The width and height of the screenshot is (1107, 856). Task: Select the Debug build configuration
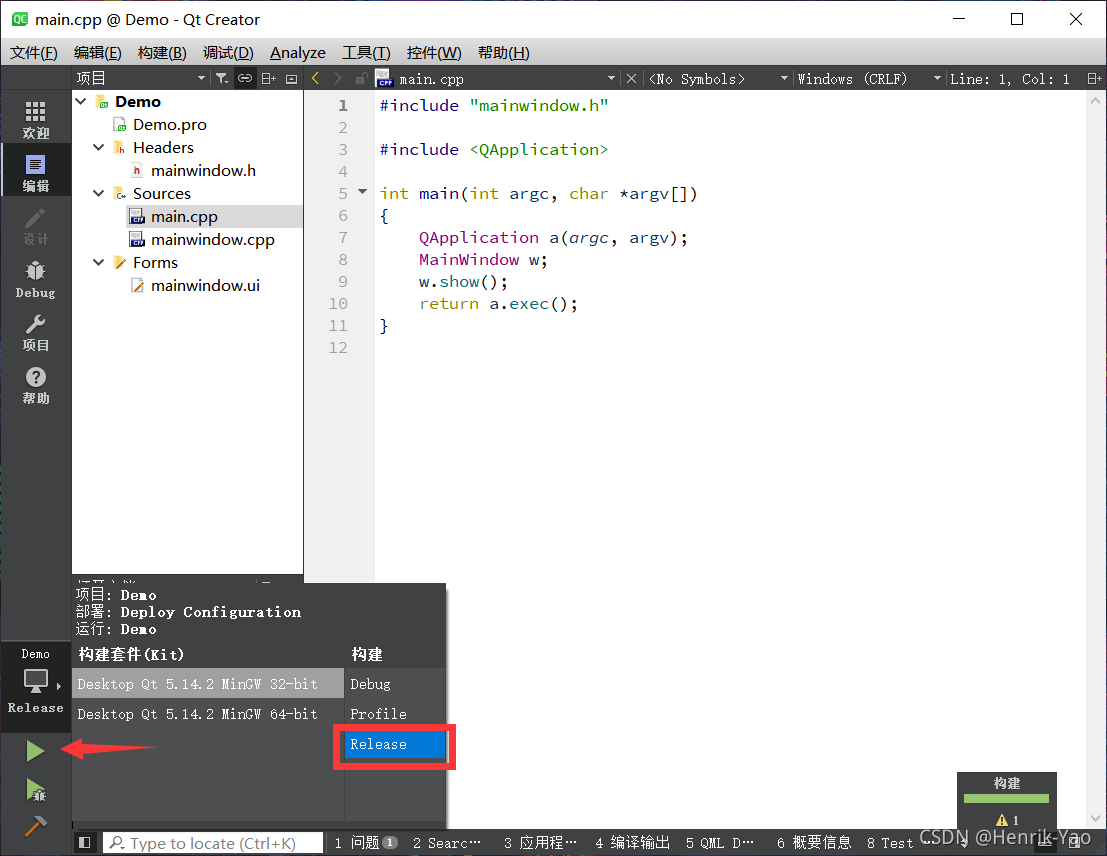395,684
